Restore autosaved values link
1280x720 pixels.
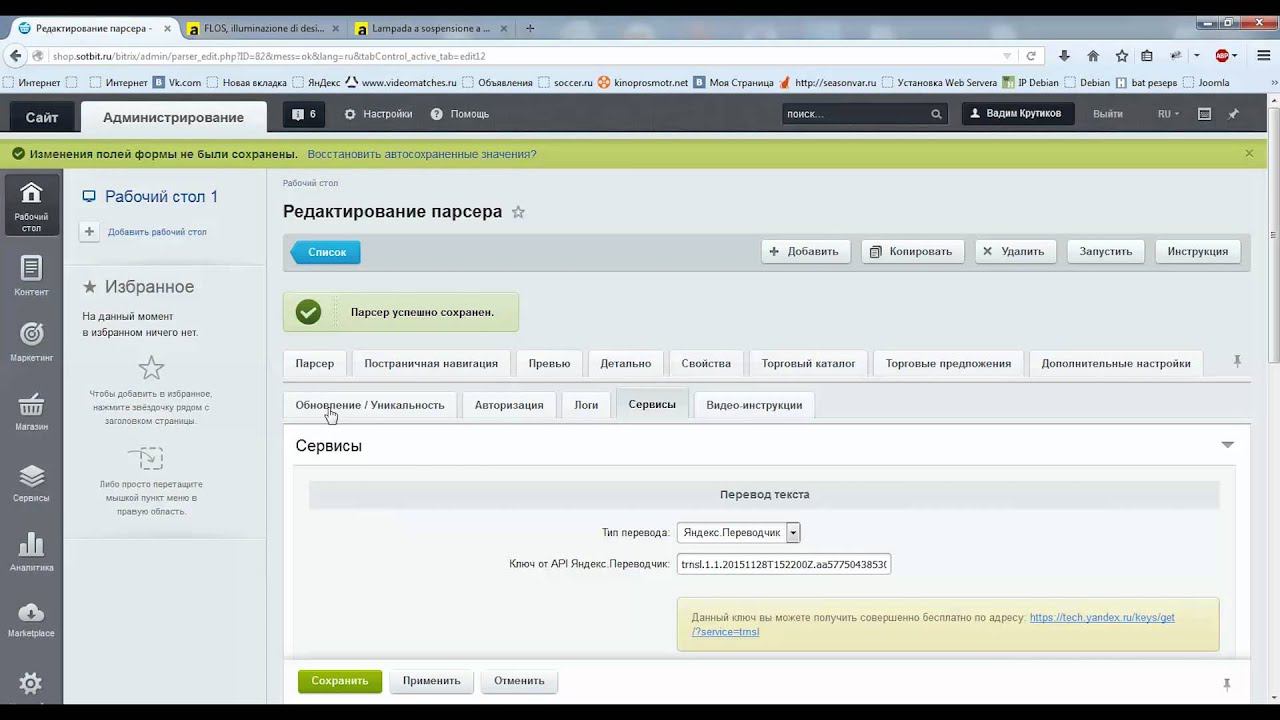coord(422,154)
